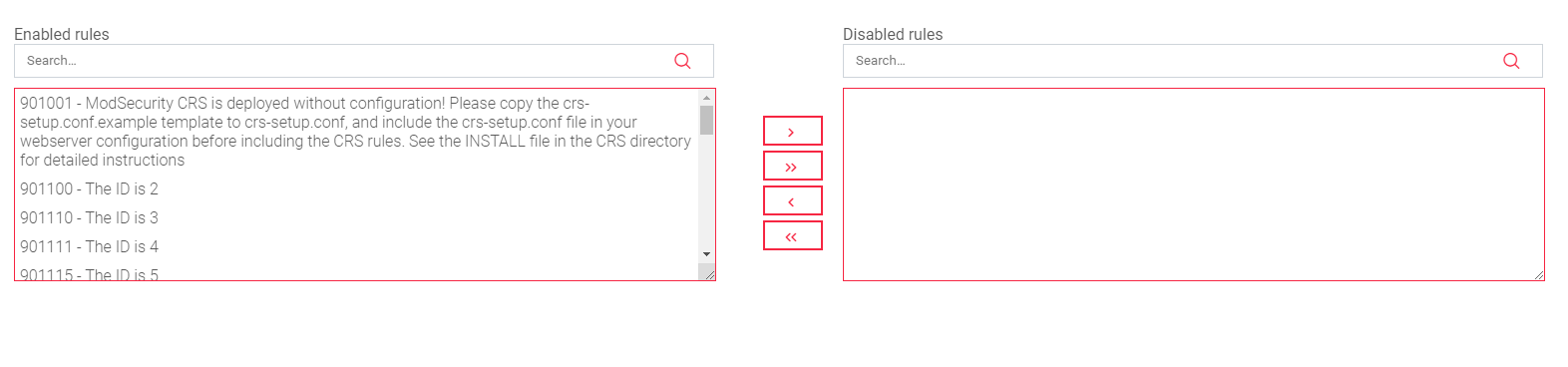This screenshot has height=367, width=1568.
Task: Click the Enabled rules search magnifier icon
Action: (682, 61)
